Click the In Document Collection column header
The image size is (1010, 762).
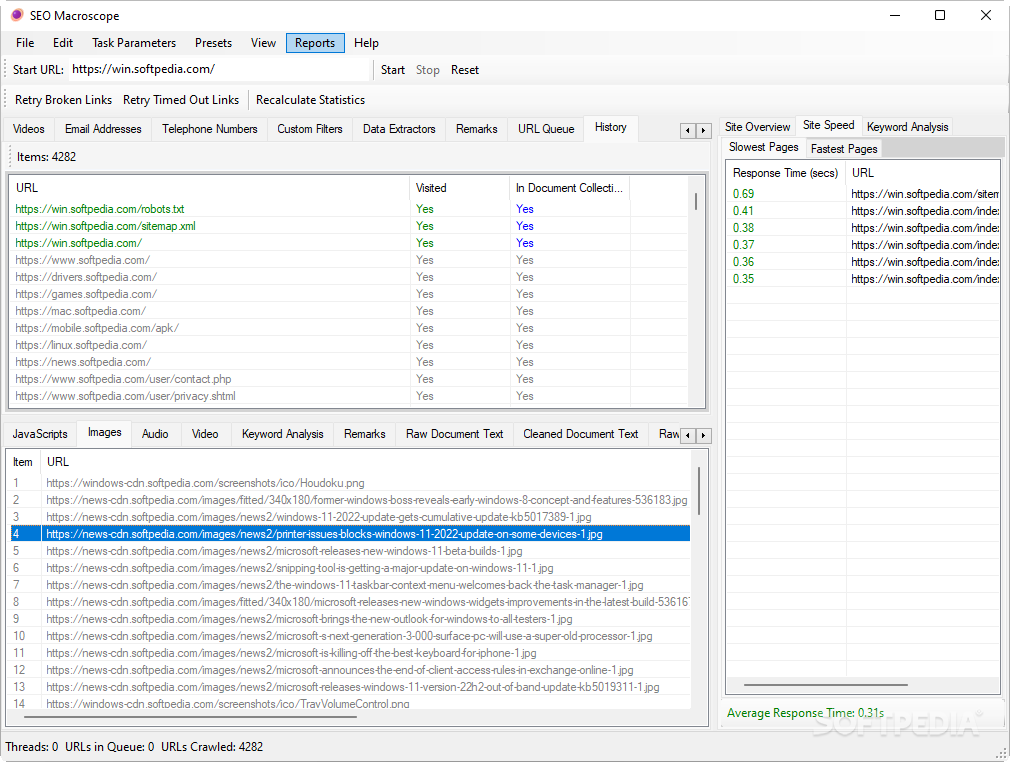569,188
